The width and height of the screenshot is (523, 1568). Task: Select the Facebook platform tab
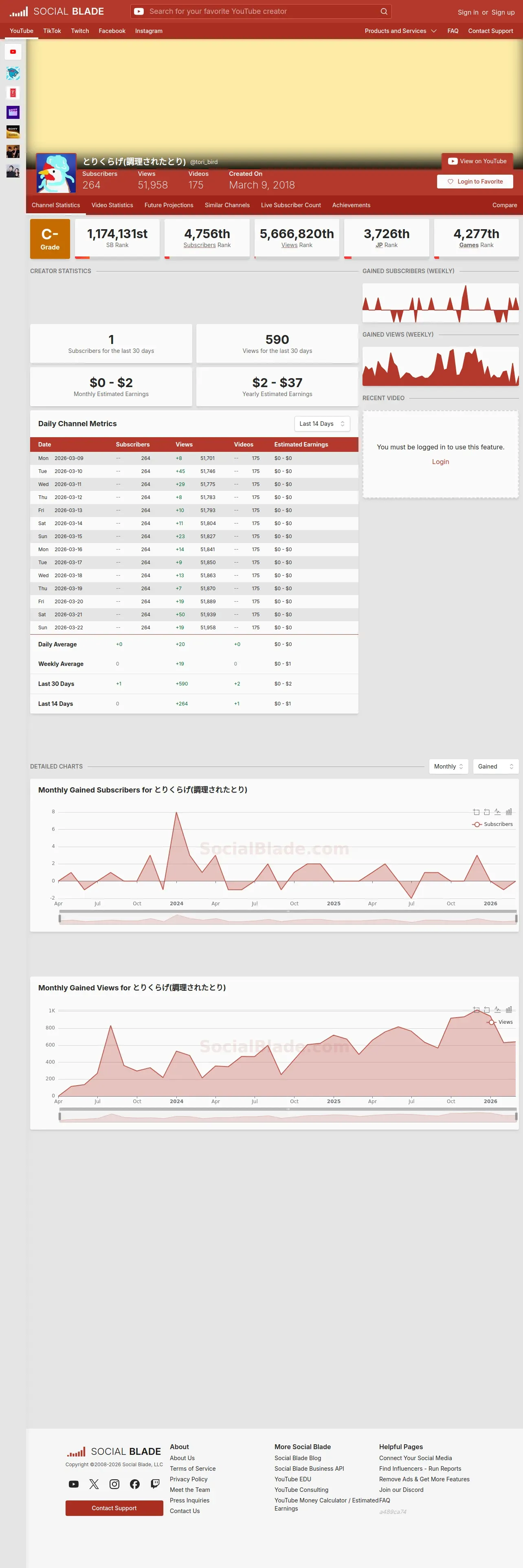click(x=112, y=31)
